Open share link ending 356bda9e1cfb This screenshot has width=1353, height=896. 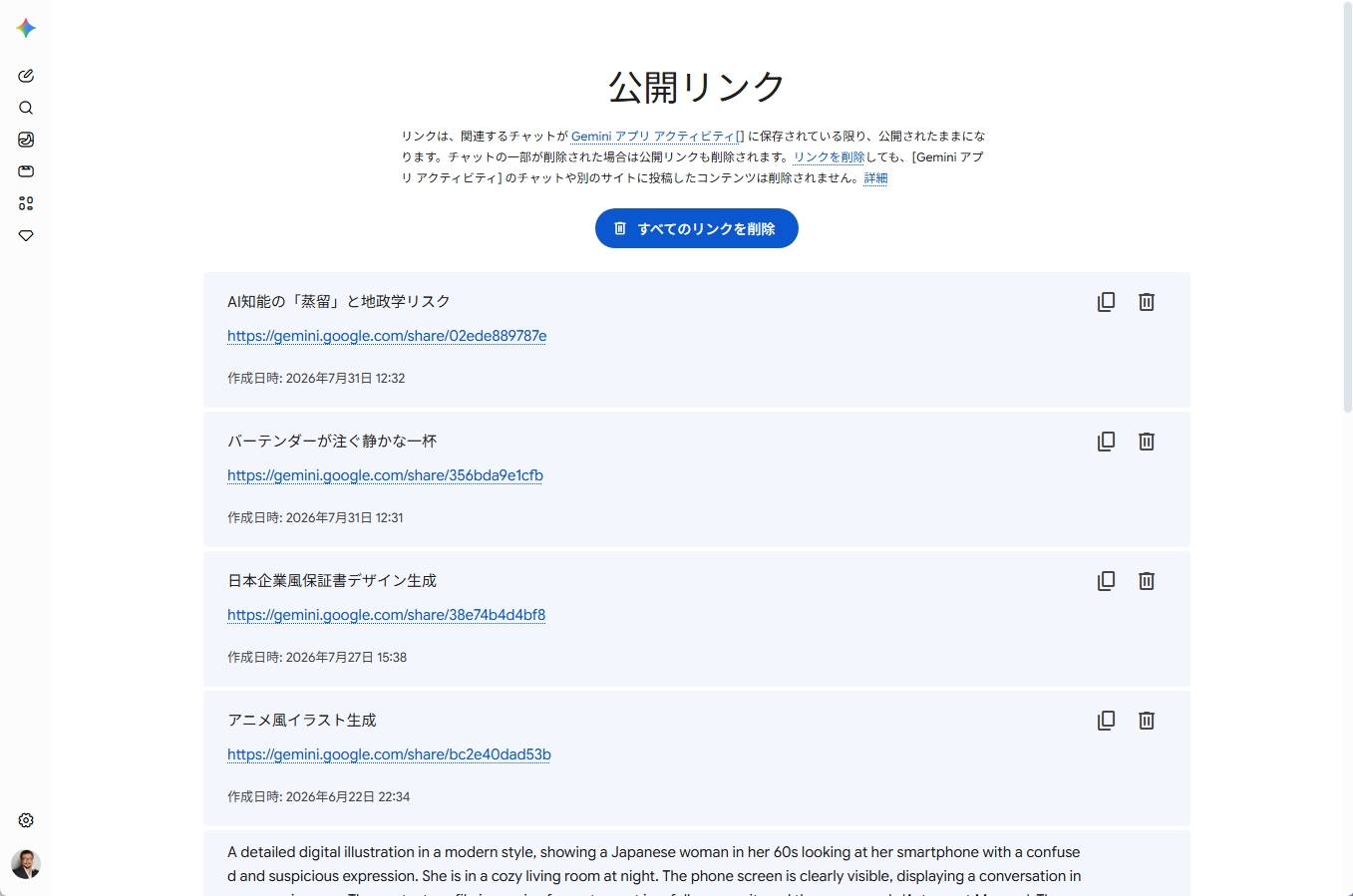pos(385,475)
